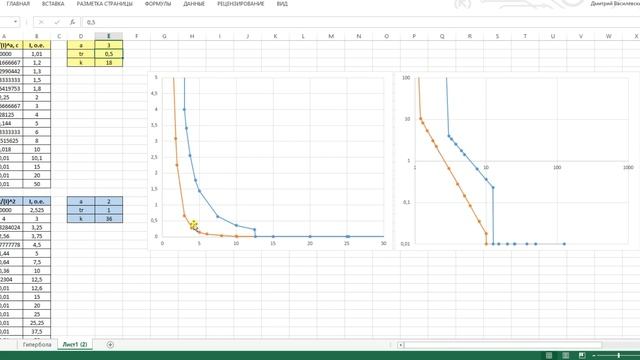Image resolution: width=640 pixels, height=360 pixels.
Task: Open the ВСТАВКА ribbon tab
Action: click(53, 4)
